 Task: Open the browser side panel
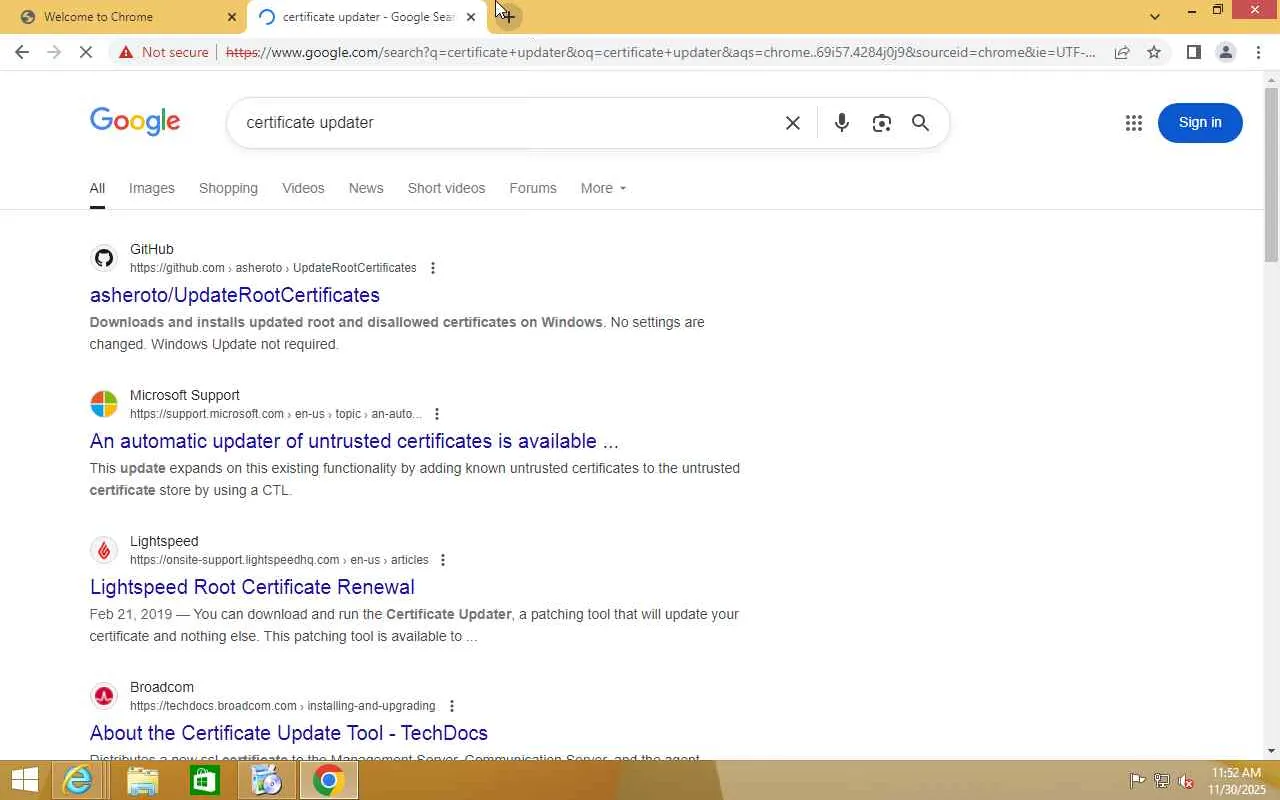pyautogui.click(x=1193, y=52)
